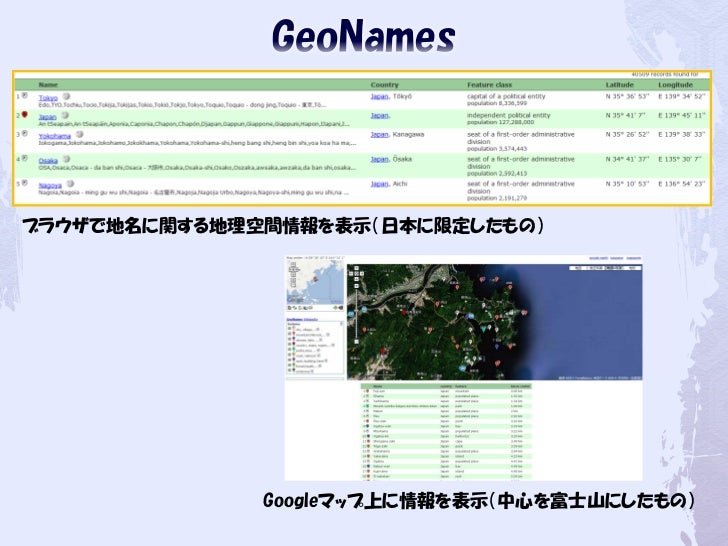Click the Japan country link in Osaka row
728x546 pixels.
click(379, 158)
